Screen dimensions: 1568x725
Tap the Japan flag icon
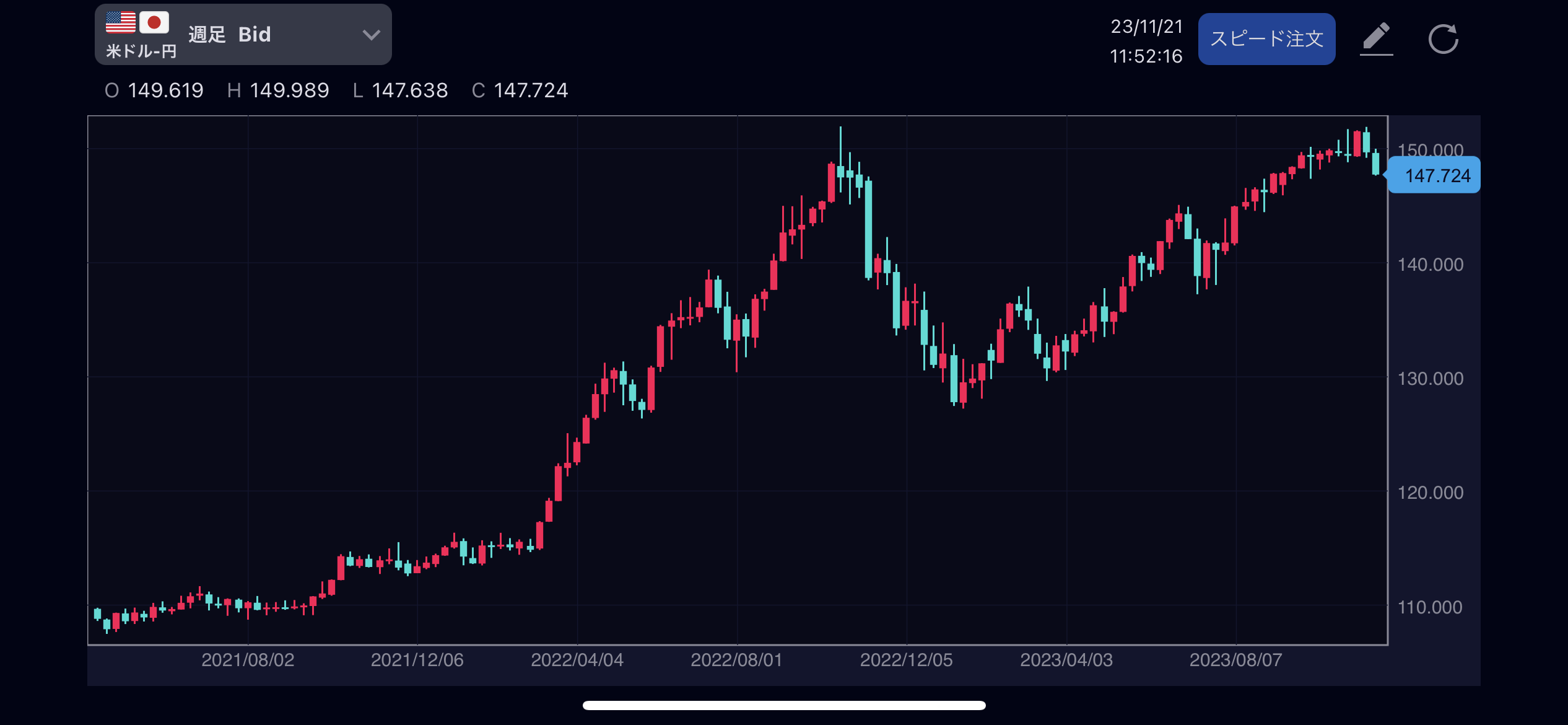[x=154, y=22]
